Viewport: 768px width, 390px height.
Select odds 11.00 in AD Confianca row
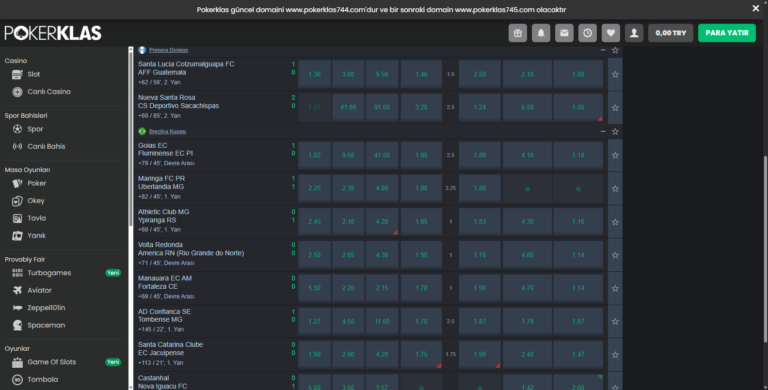(x=382, y=321)
